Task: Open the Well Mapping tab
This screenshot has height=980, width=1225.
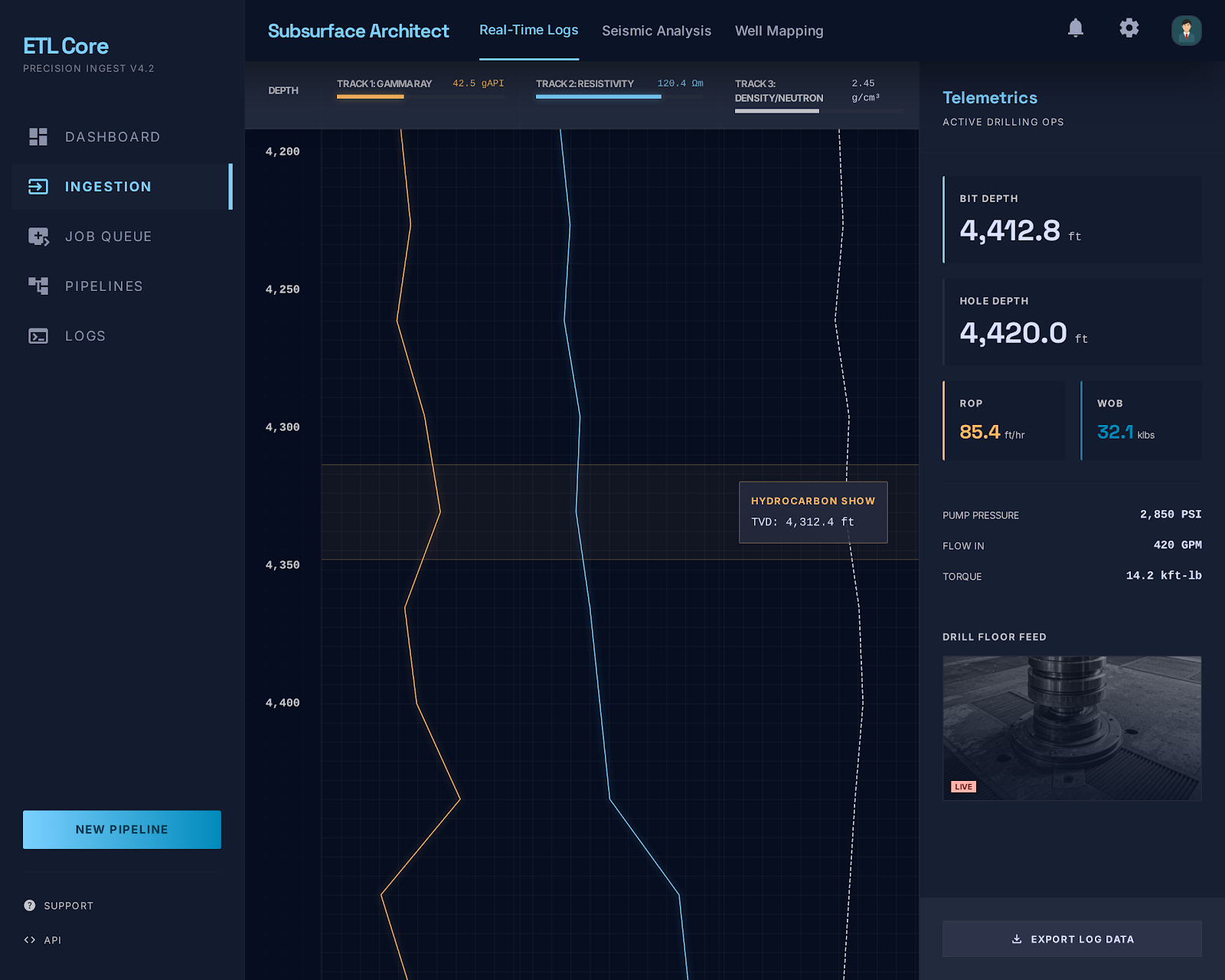Action: tap(779, 31)
